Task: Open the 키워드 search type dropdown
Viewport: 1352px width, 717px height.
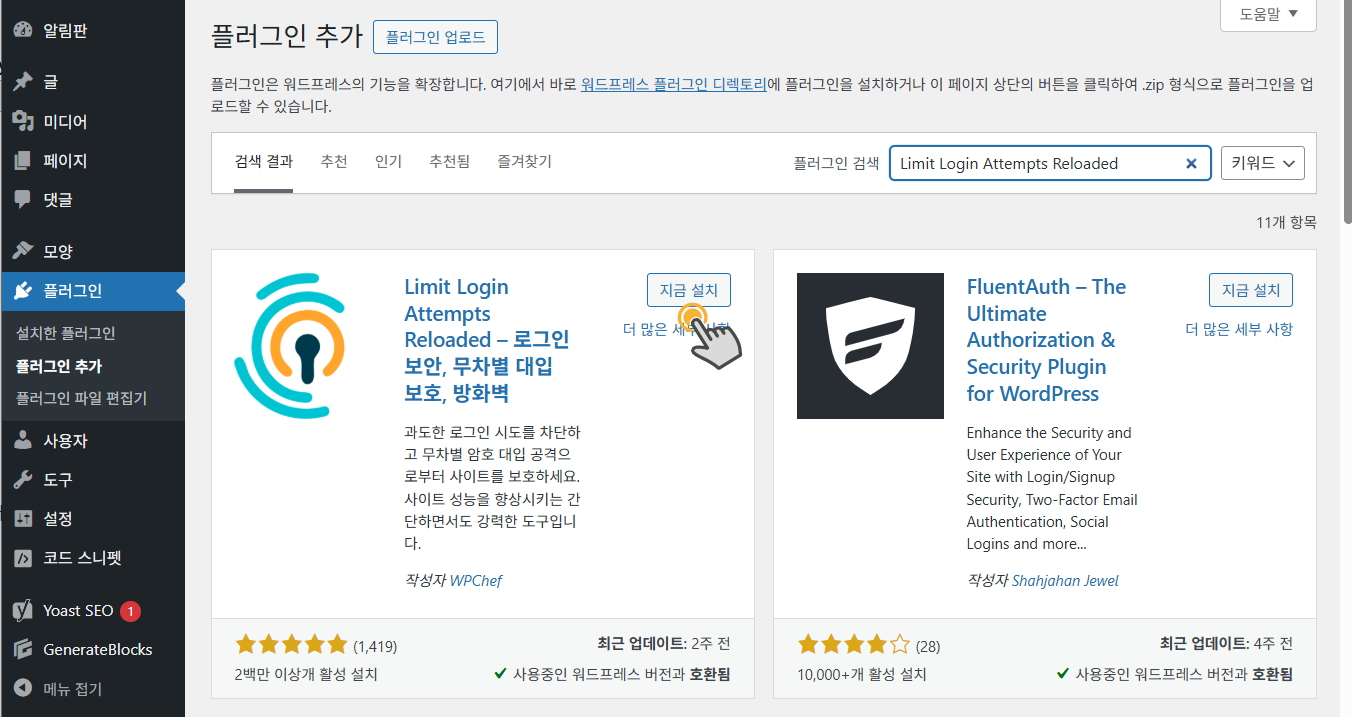Action: pyautogui.click(x=1262, y=163)
